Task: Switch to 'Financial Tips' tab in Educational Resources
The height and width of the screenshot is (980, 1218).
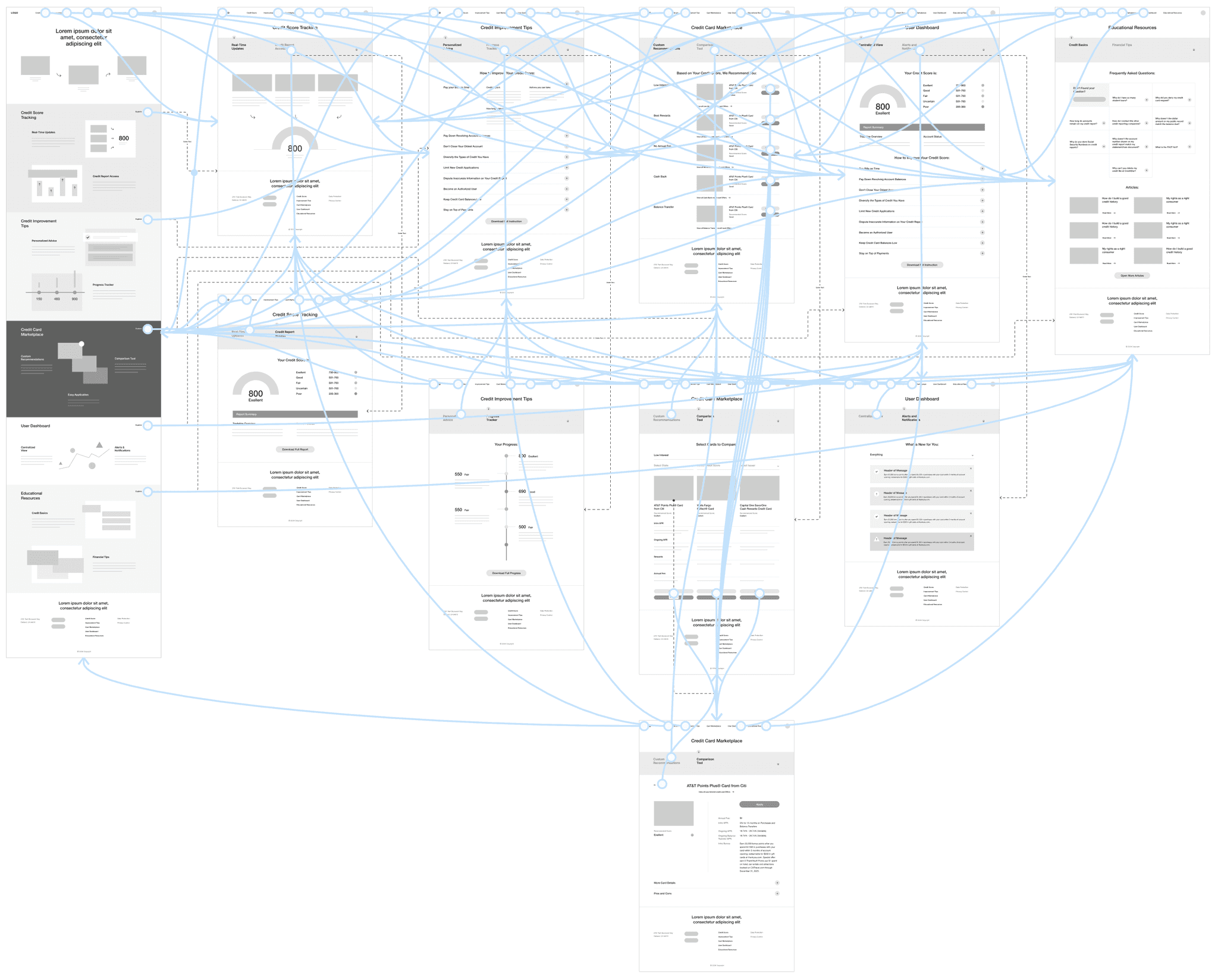Action: [1122, 45]
